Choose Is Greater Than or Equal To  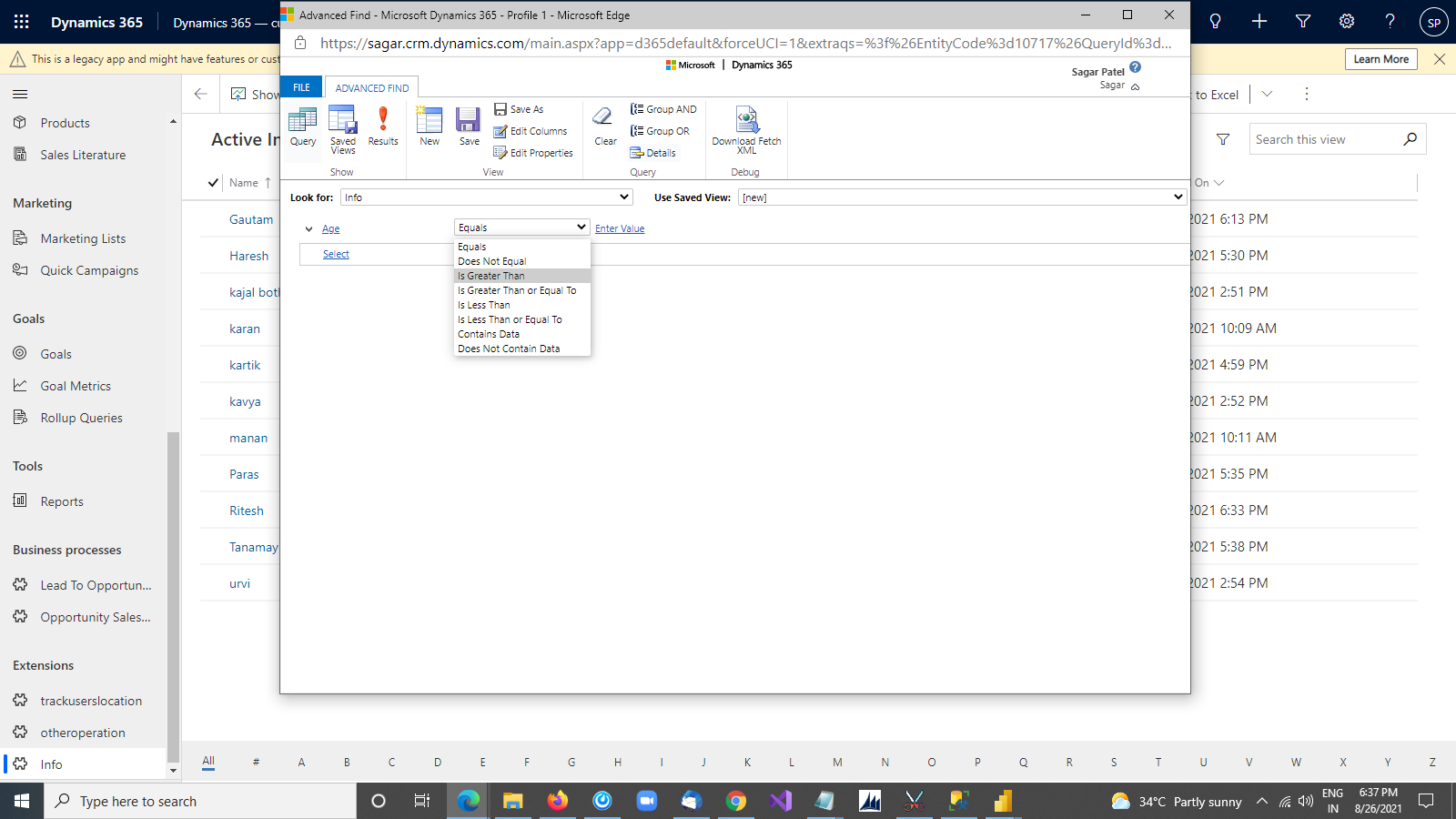(522, 290)
